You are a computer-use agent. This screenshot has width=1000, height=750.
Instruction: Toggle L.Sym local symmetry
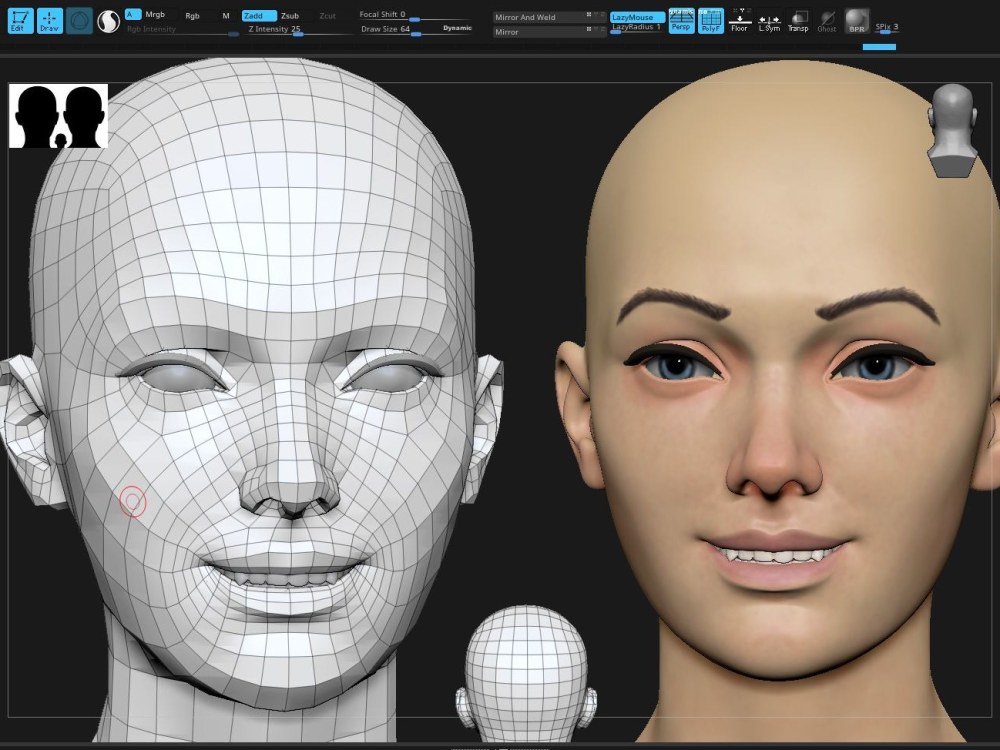[x=769, y=23]
